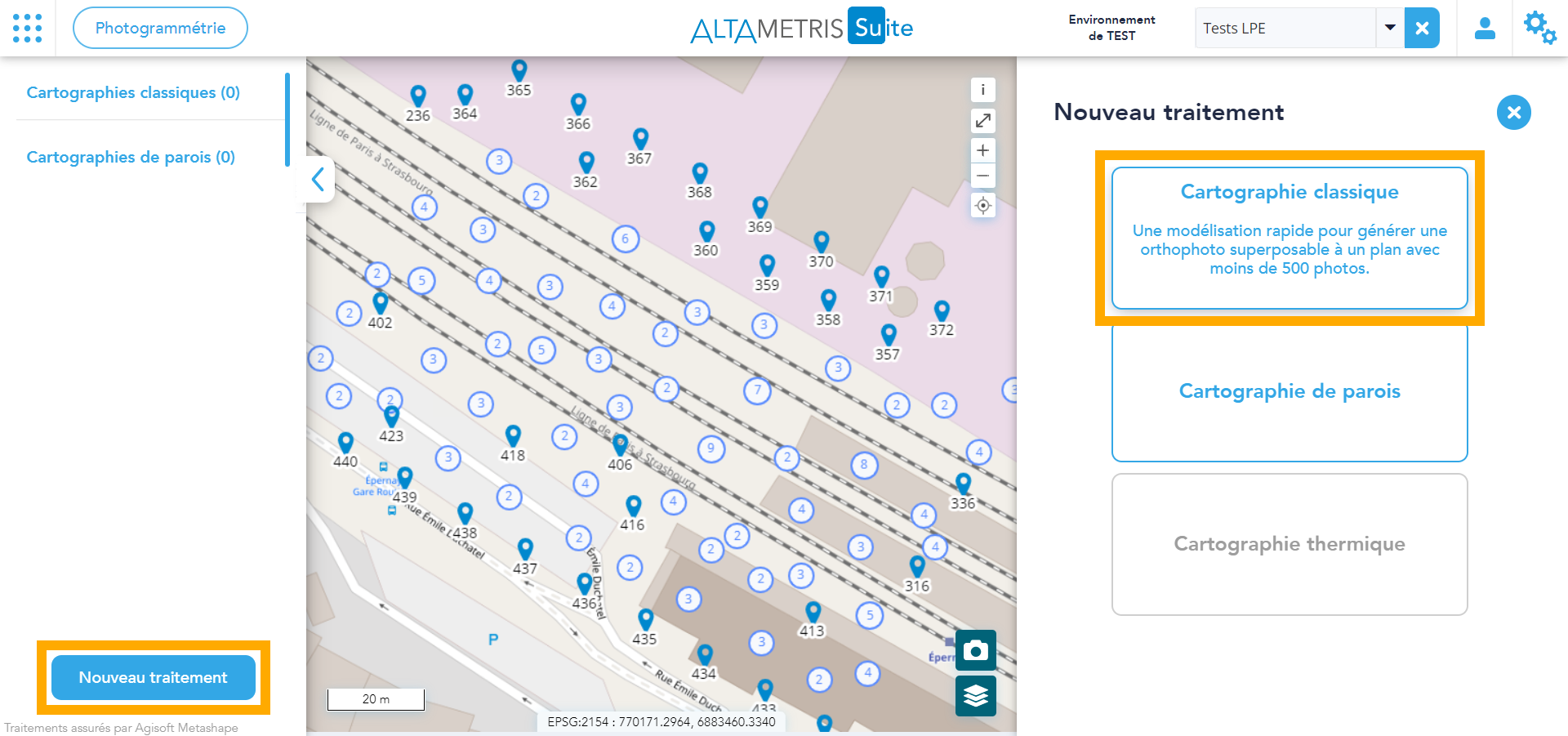Collapse the left sidebar panel
The height and width of the screenshot is (736, 1568).
tap(318, 179)
